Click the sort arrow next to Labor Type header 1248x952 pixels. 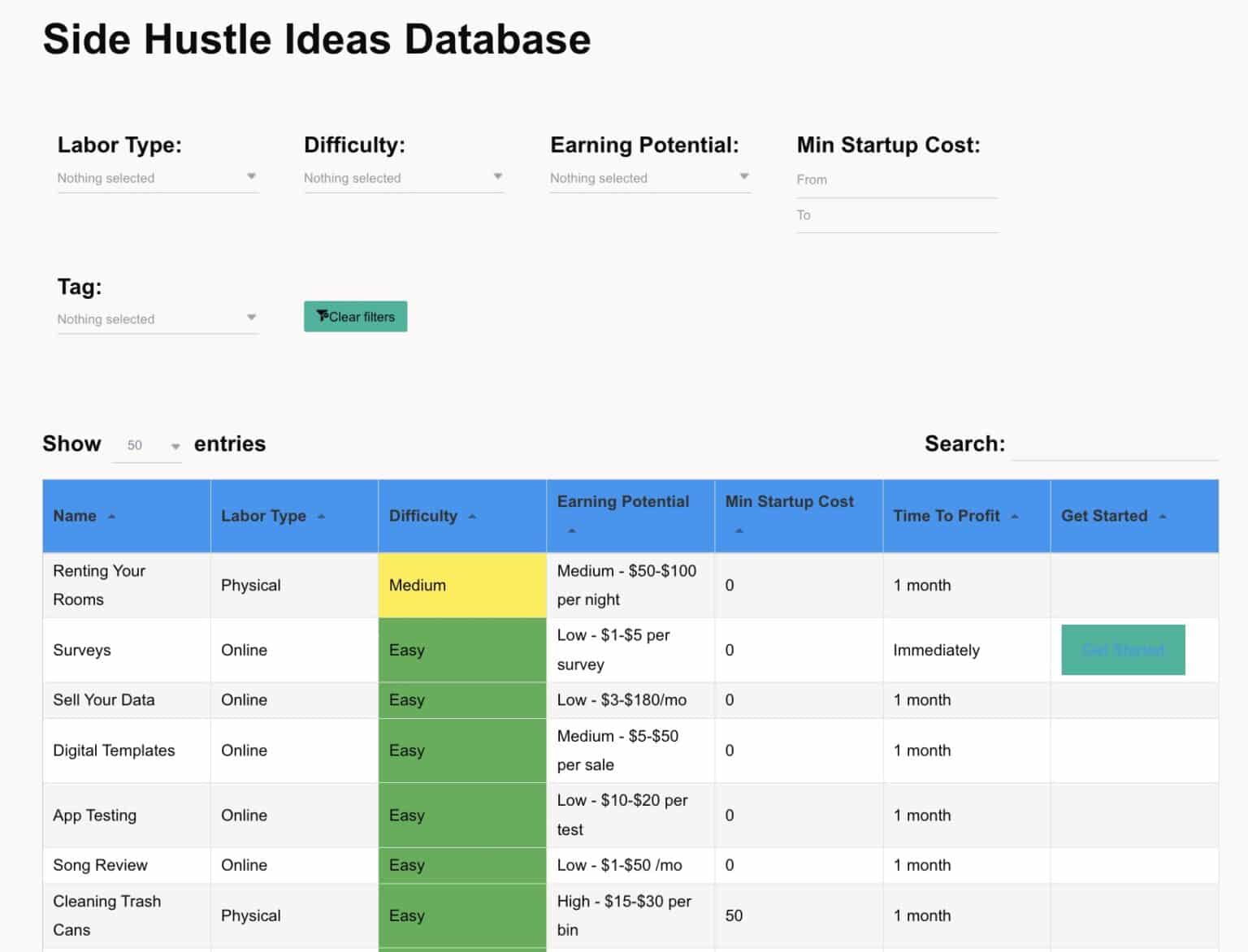click(320, 516)
